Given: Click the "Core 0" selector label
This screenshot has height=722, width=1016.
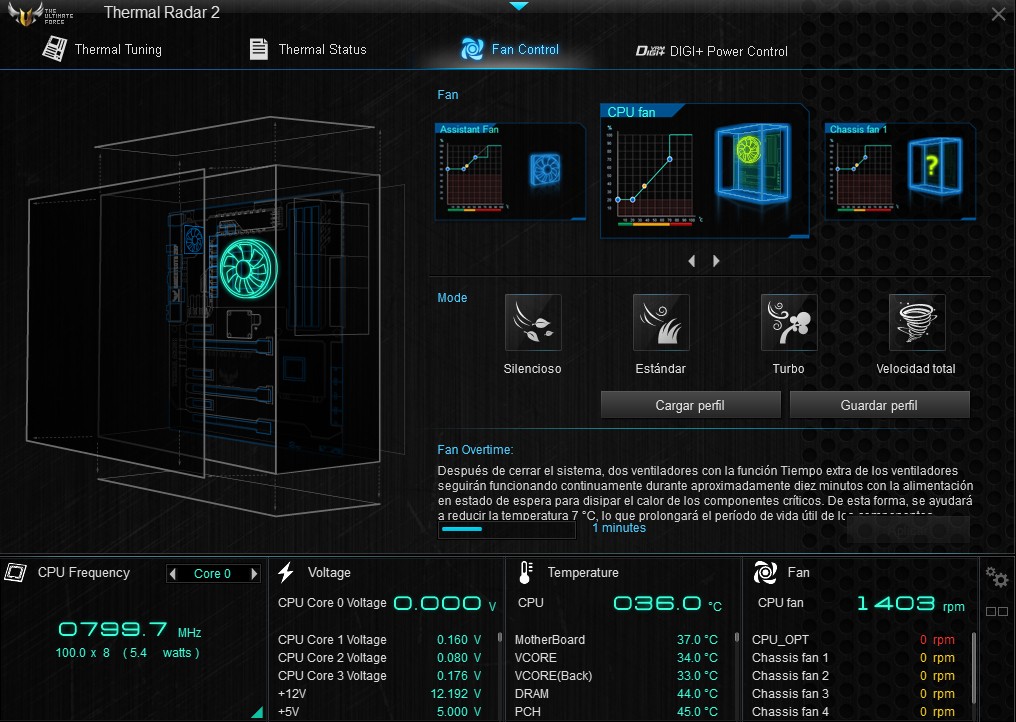Looking at the screenshot, I should (213, 574).
